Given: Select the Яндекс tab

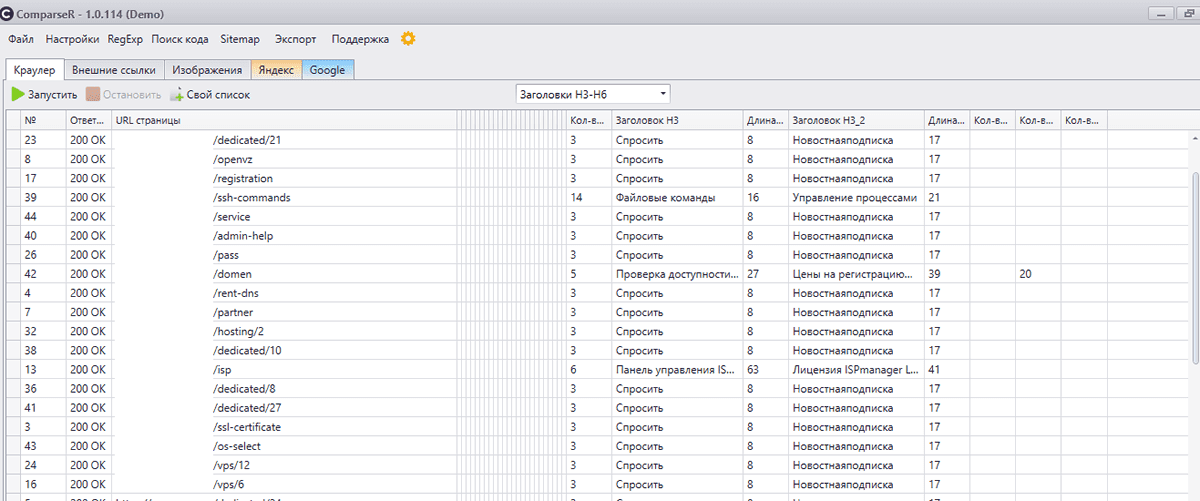Looking at the screenshot, I should coord(276,70).
